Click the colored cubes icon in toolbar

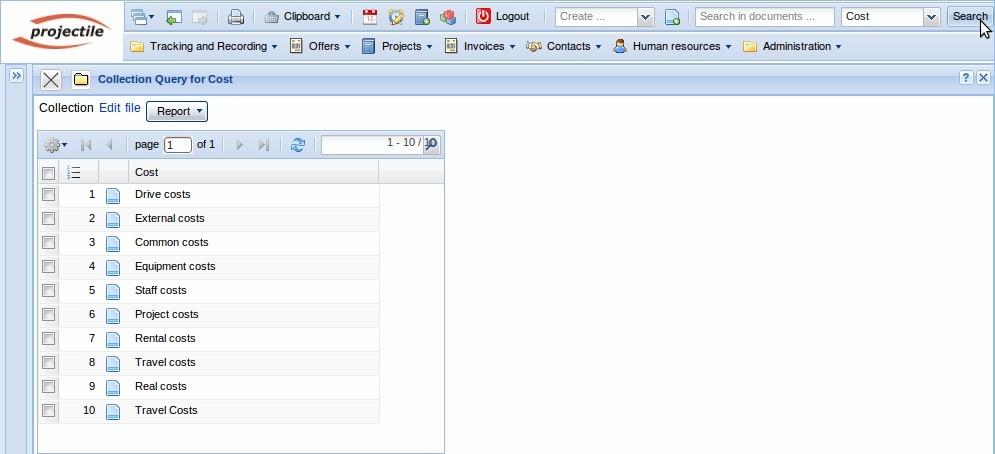(x=448, y=17)
